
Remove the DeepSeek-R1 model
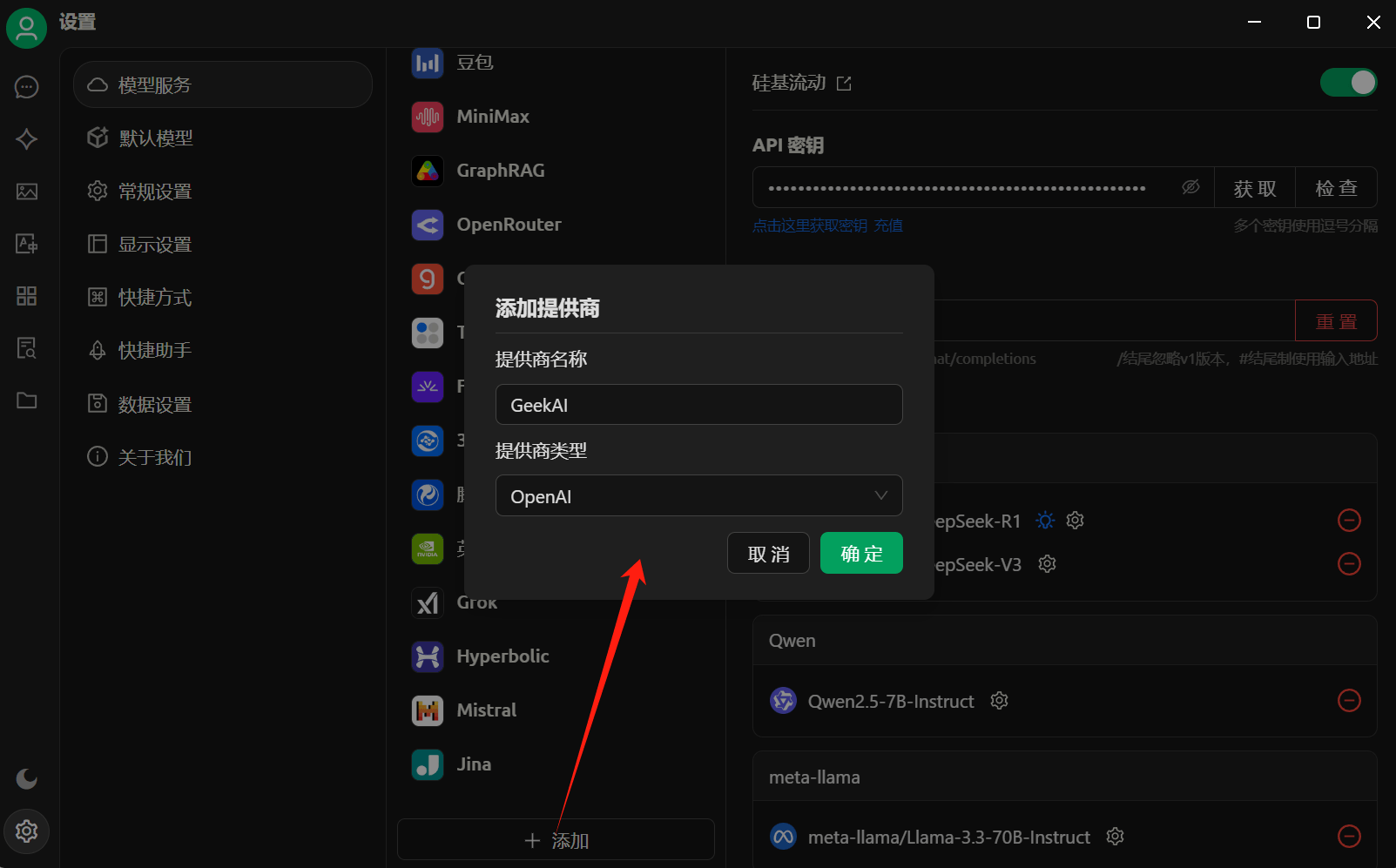point(1349,521)
